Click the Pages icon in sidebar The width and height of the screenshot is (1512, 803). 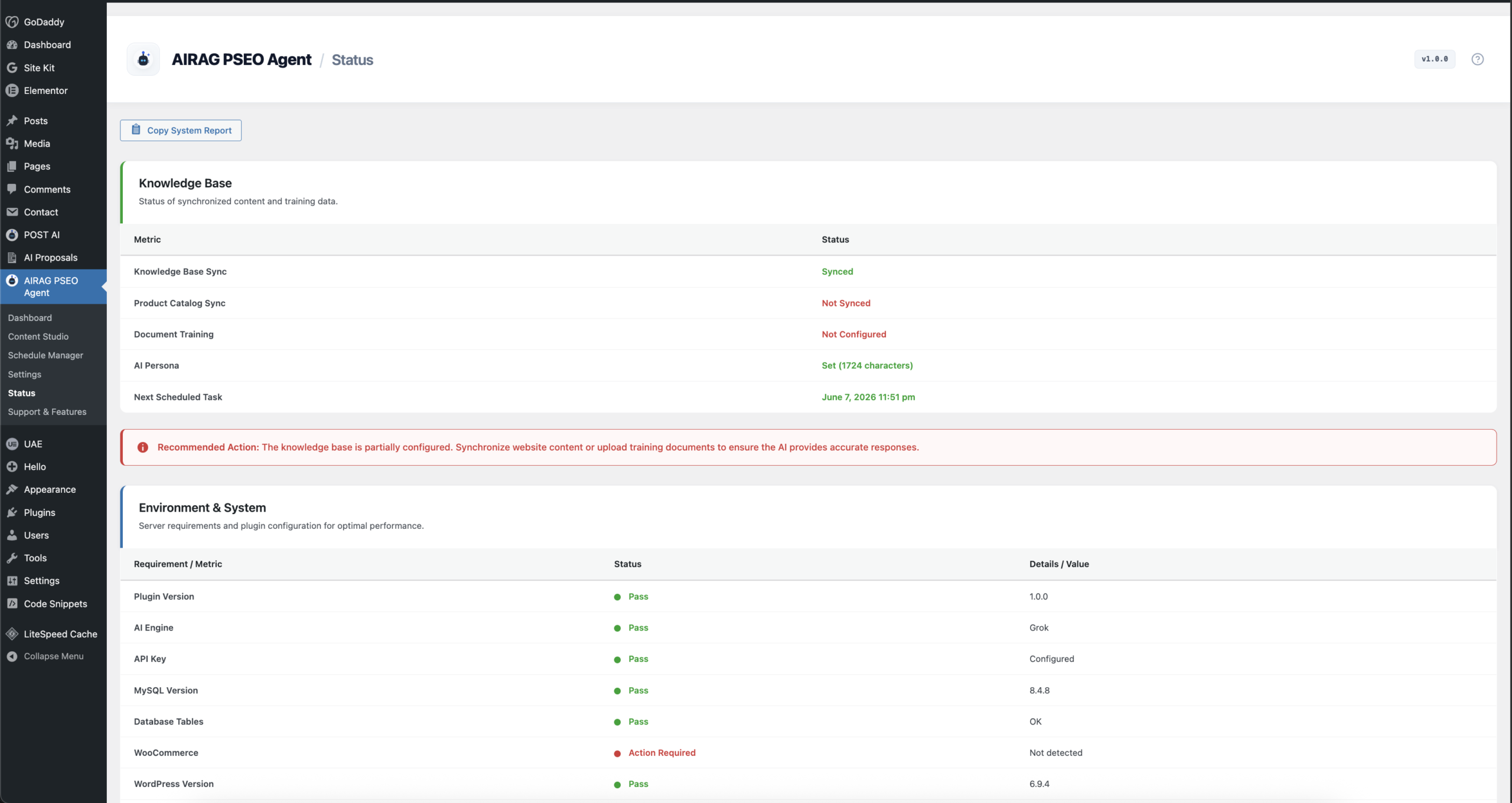[12, 167]
